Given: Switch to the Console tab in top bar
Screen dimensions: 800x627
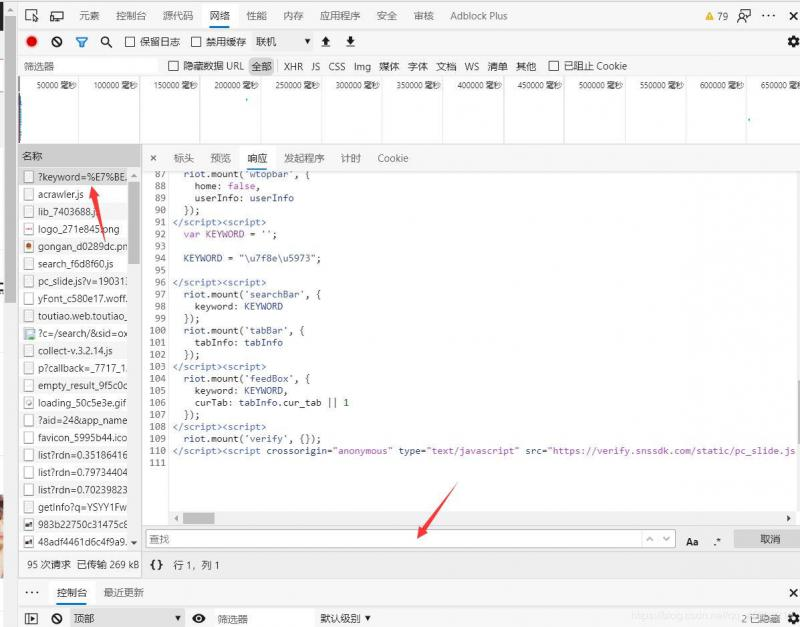Looking at the screenshot, I should tap(131, 16).
